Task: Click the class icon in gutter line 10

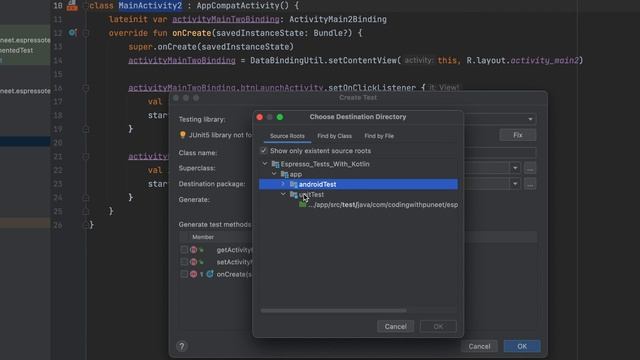Action: coord(72,6)
